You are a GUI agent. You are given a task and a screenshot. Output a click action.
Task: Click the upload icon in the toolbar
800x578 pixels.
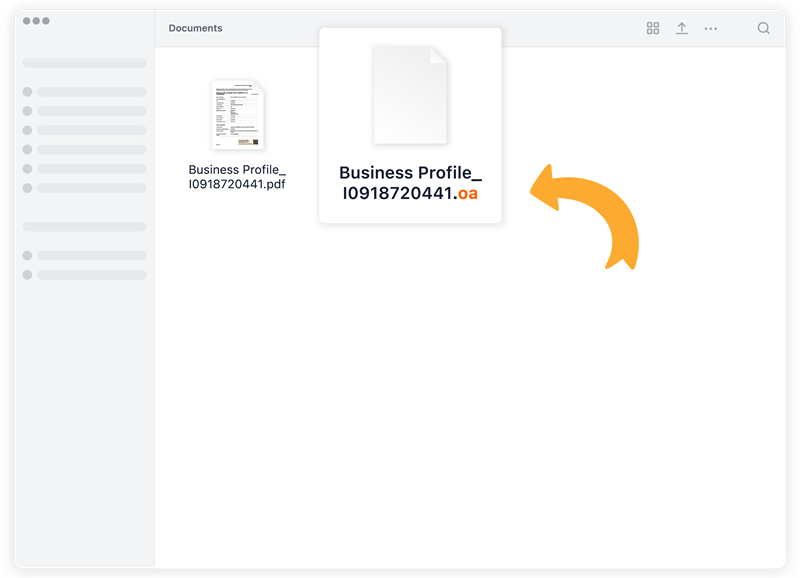click(x=683, y=28)
